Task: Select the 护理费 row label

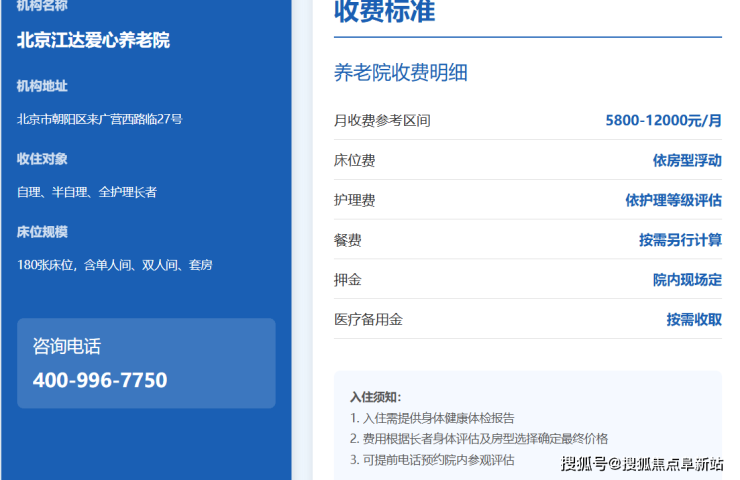Action: pyautogui.click(x=354, y=200)
